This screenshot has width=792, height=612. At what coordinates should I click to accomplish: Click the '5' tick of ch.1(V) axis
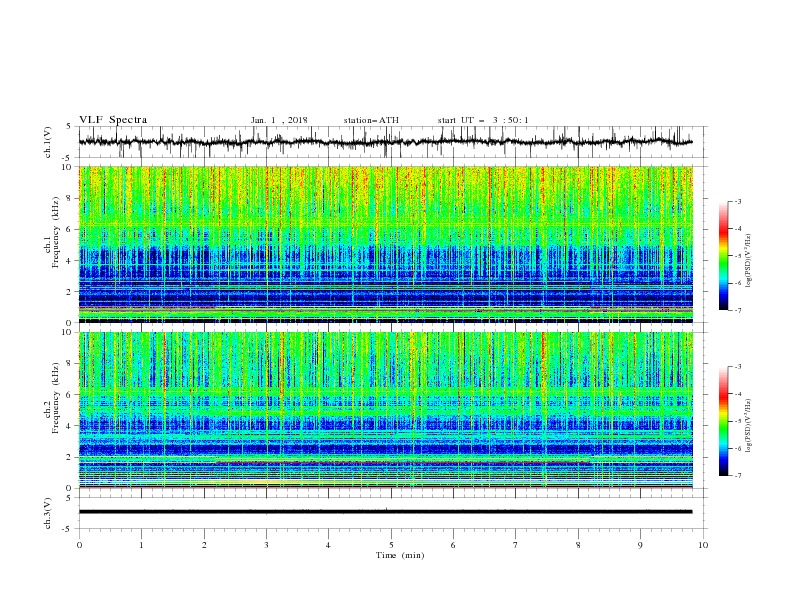tap(70, 126)
